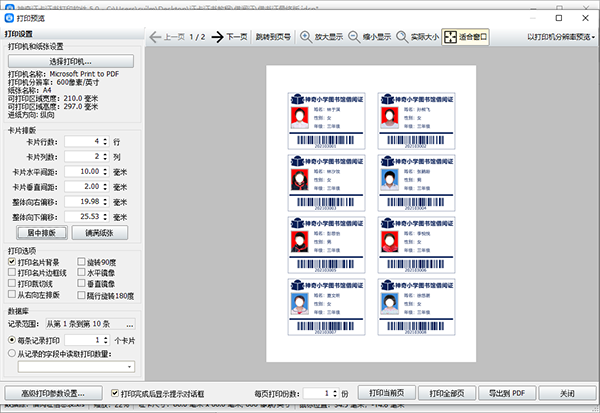
Task: Click the 卡片行数 input field
Action: tap(83, 142)
